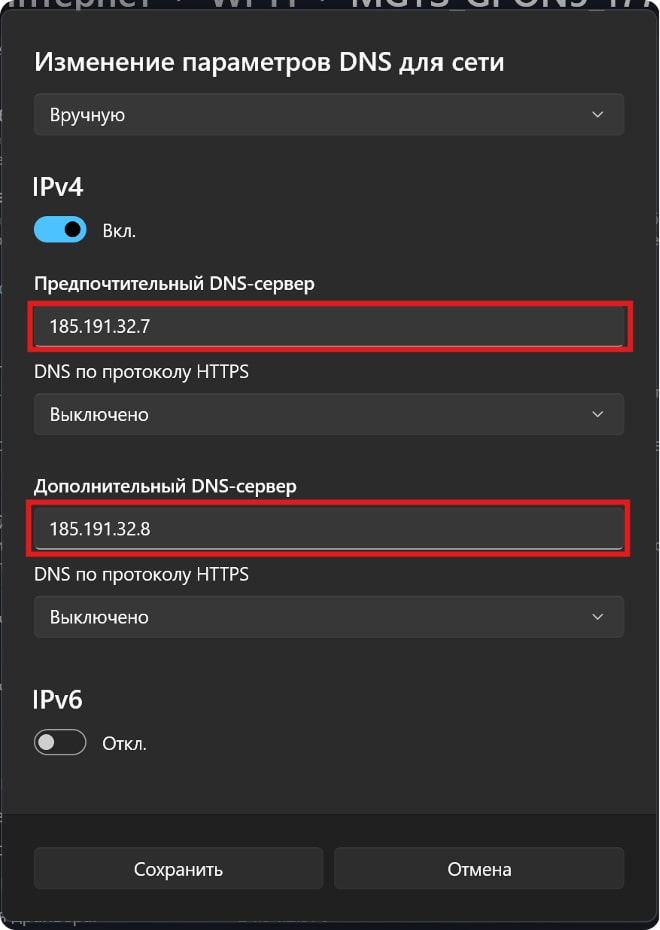660x930 pixels.
Task: Open the "Вручную" DNS mode dropdown
Action: point(328,115)
